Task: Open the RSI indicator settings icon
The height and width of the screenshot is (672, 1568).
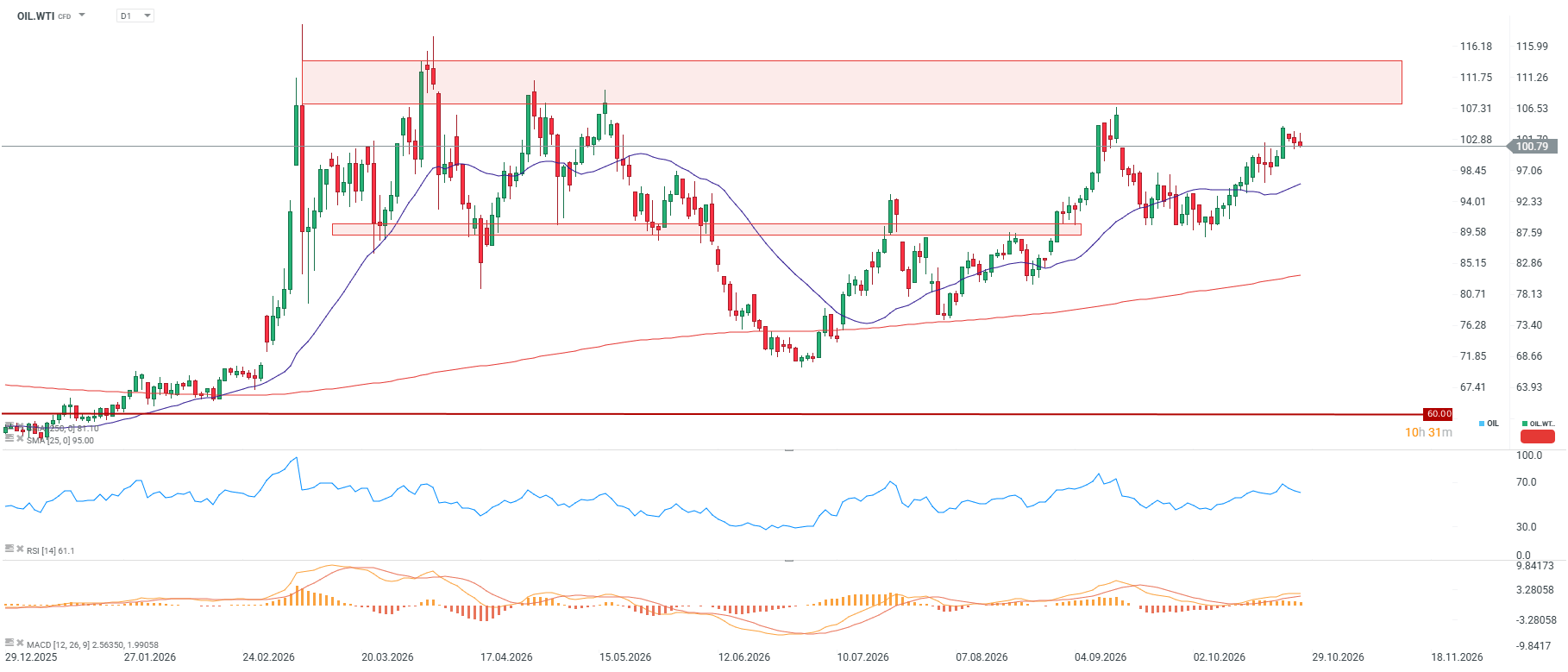Action: 9,549
